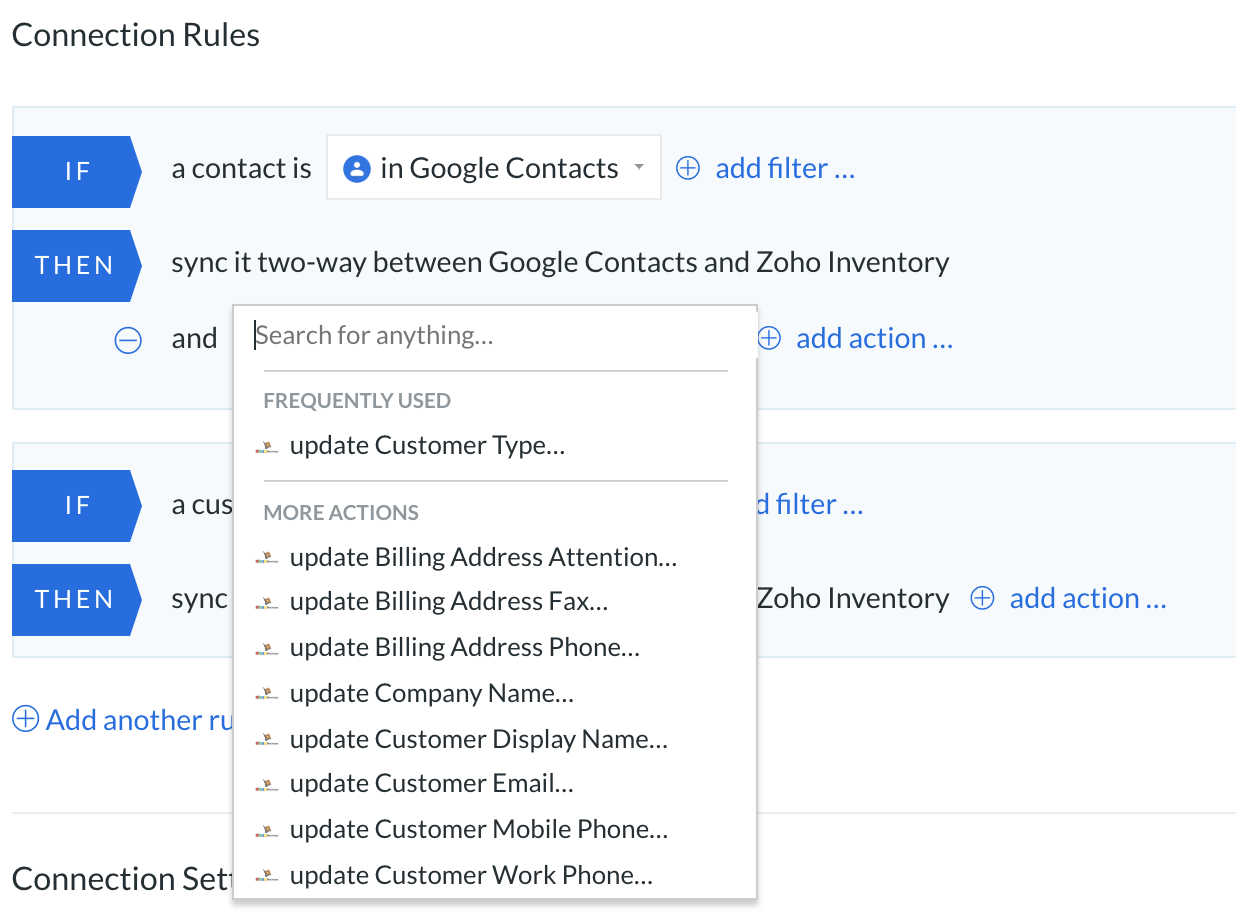Click the 'Add another rule' link
Viewport: 1236px width, 916px height.
[139, 719]
